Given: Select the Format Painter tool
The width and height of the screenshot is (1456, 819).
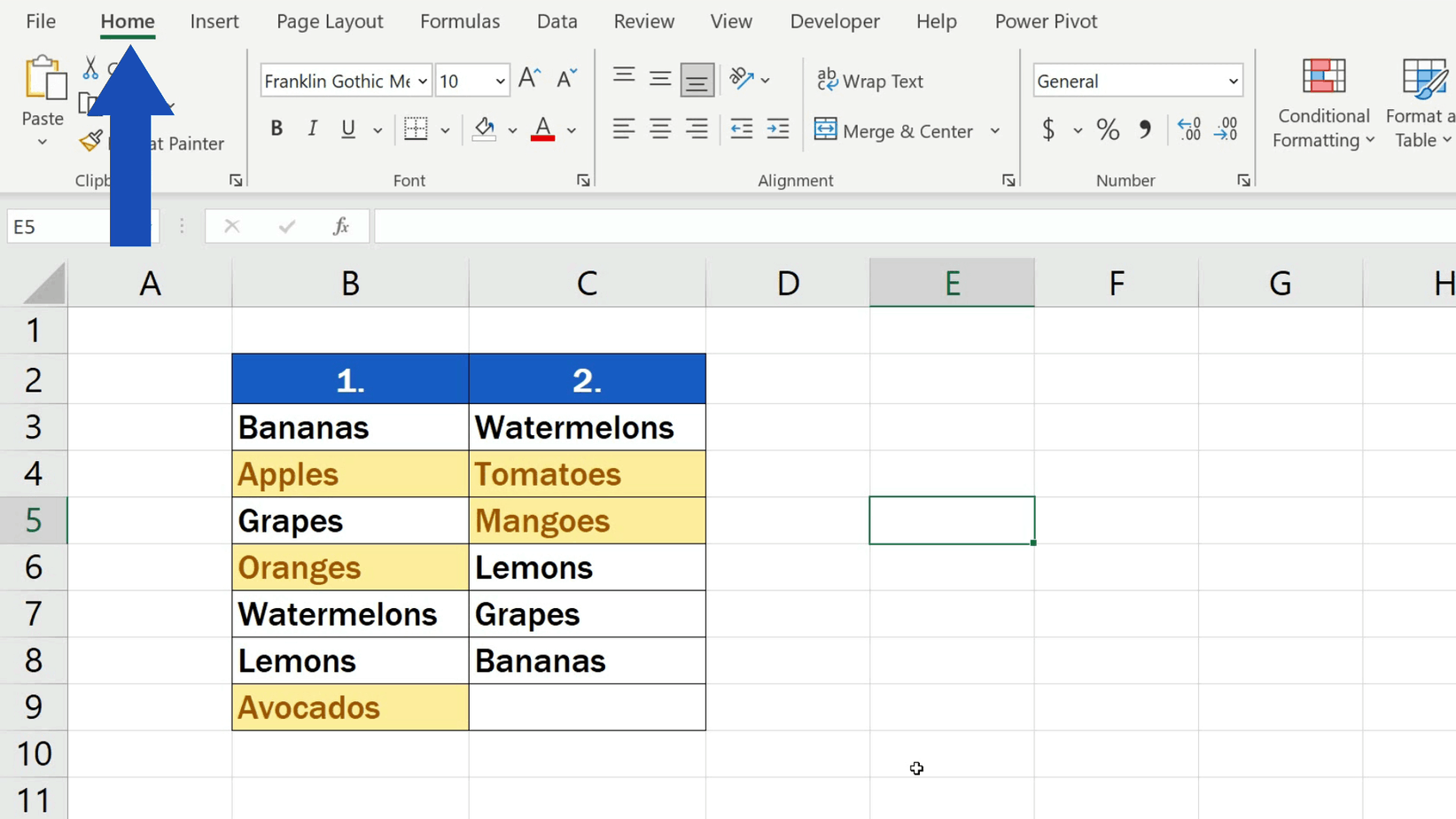Looking at the screenshot, I should click(90, 142).
